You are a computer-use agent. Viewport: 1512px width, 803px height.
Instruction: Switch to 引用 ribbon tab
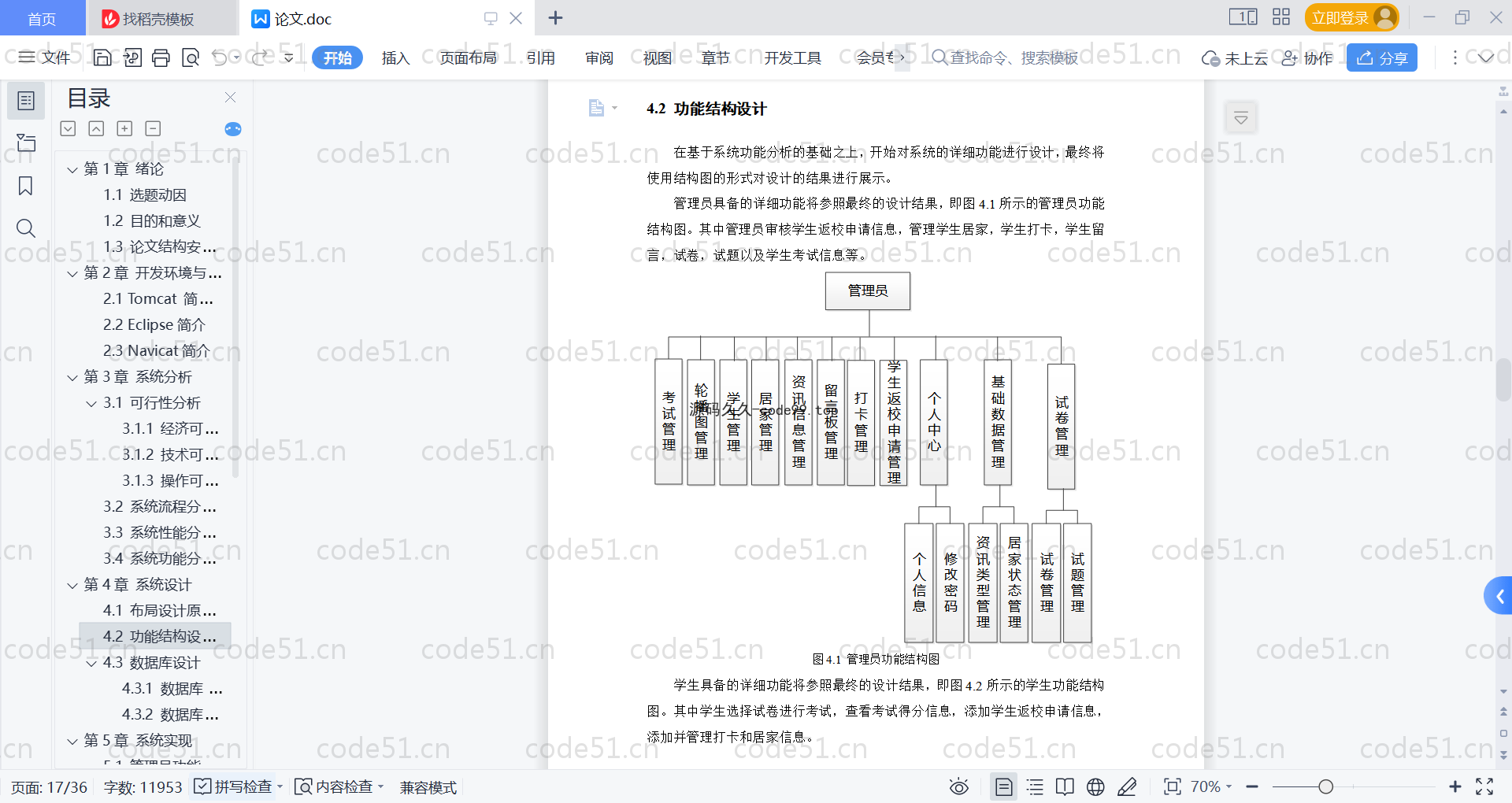541,57
